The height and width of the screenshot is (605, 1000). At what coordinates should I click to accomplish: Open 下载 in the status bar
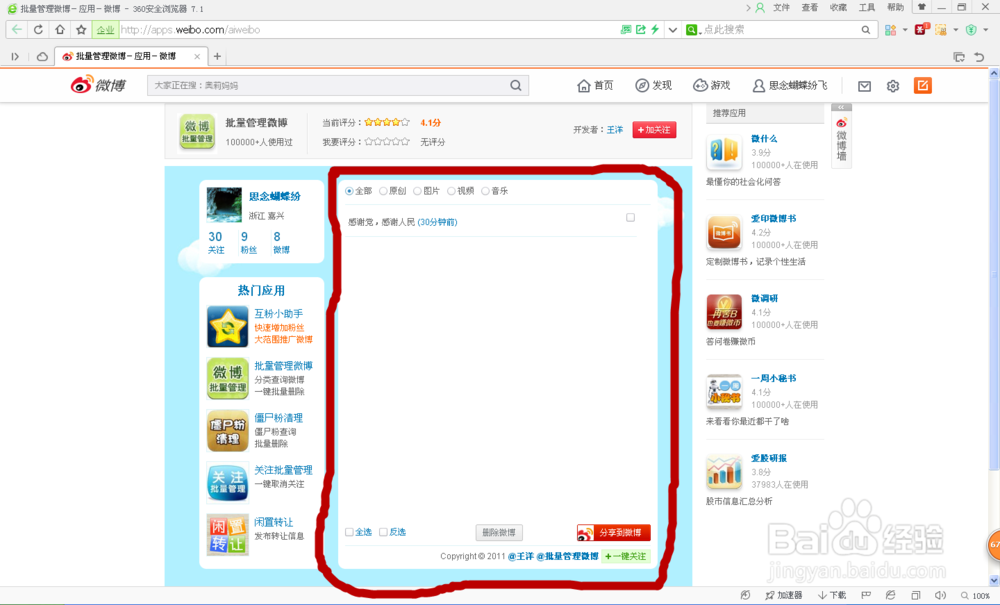[x=832, y=595]
